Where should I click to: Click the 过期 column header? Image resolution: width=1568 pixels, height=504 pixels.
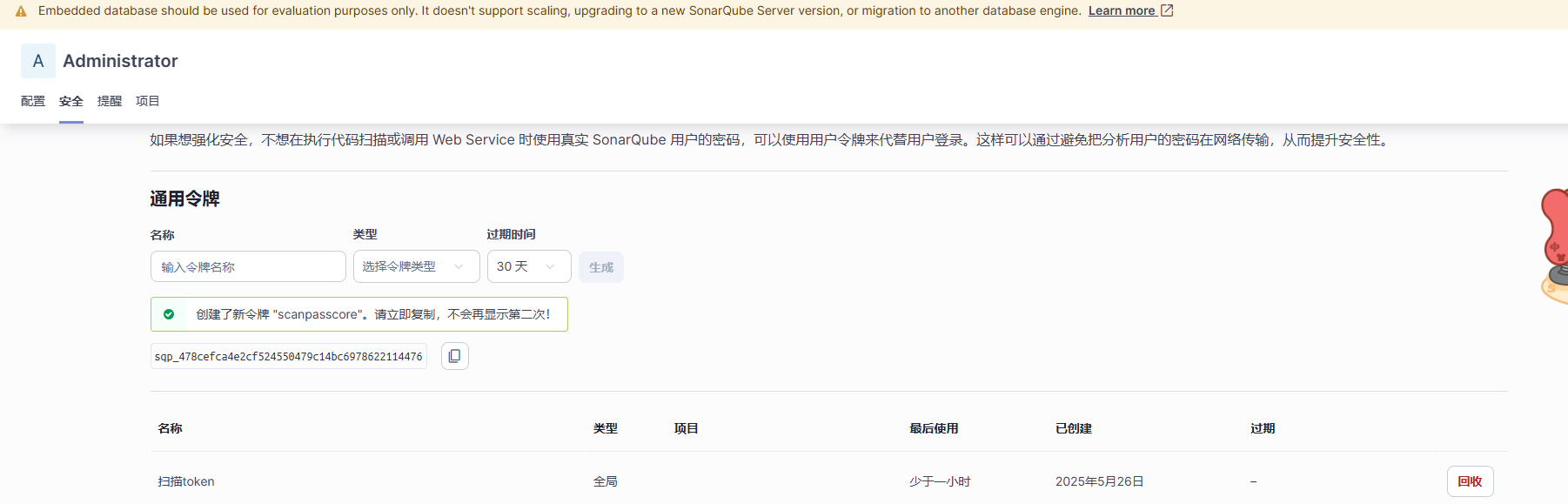[x=1263, y=428]
